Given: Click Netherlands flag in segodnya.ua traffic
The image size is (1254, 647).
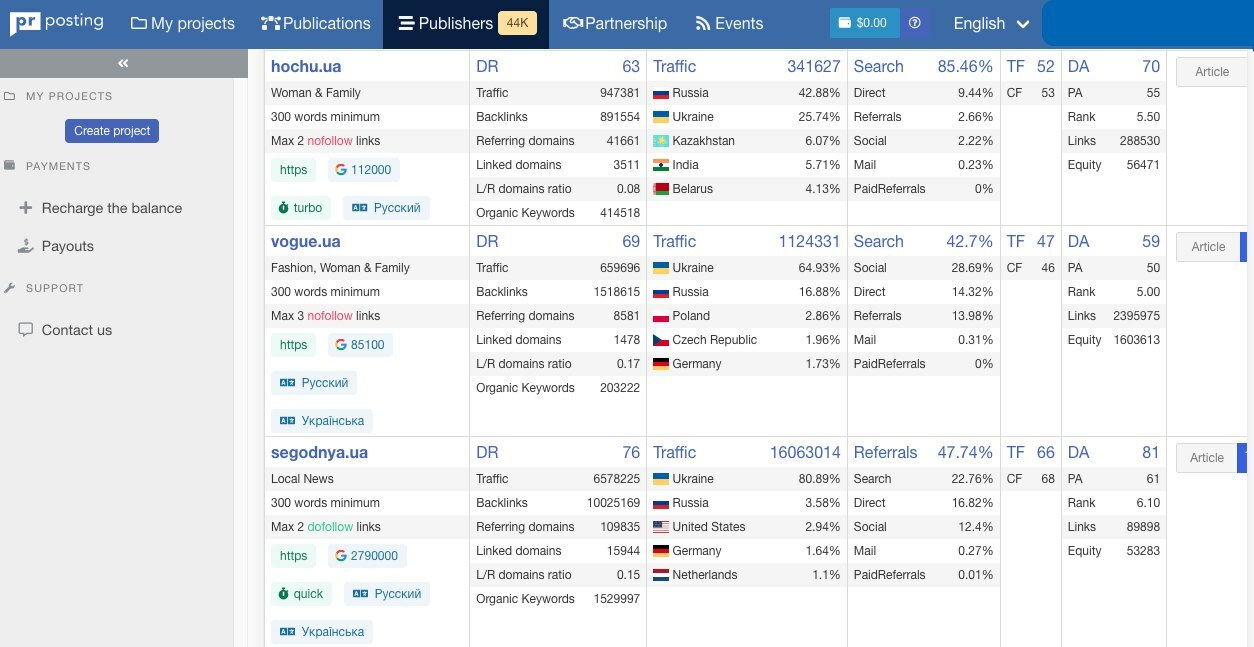Looking at the screenshot, I should [660, 575].
